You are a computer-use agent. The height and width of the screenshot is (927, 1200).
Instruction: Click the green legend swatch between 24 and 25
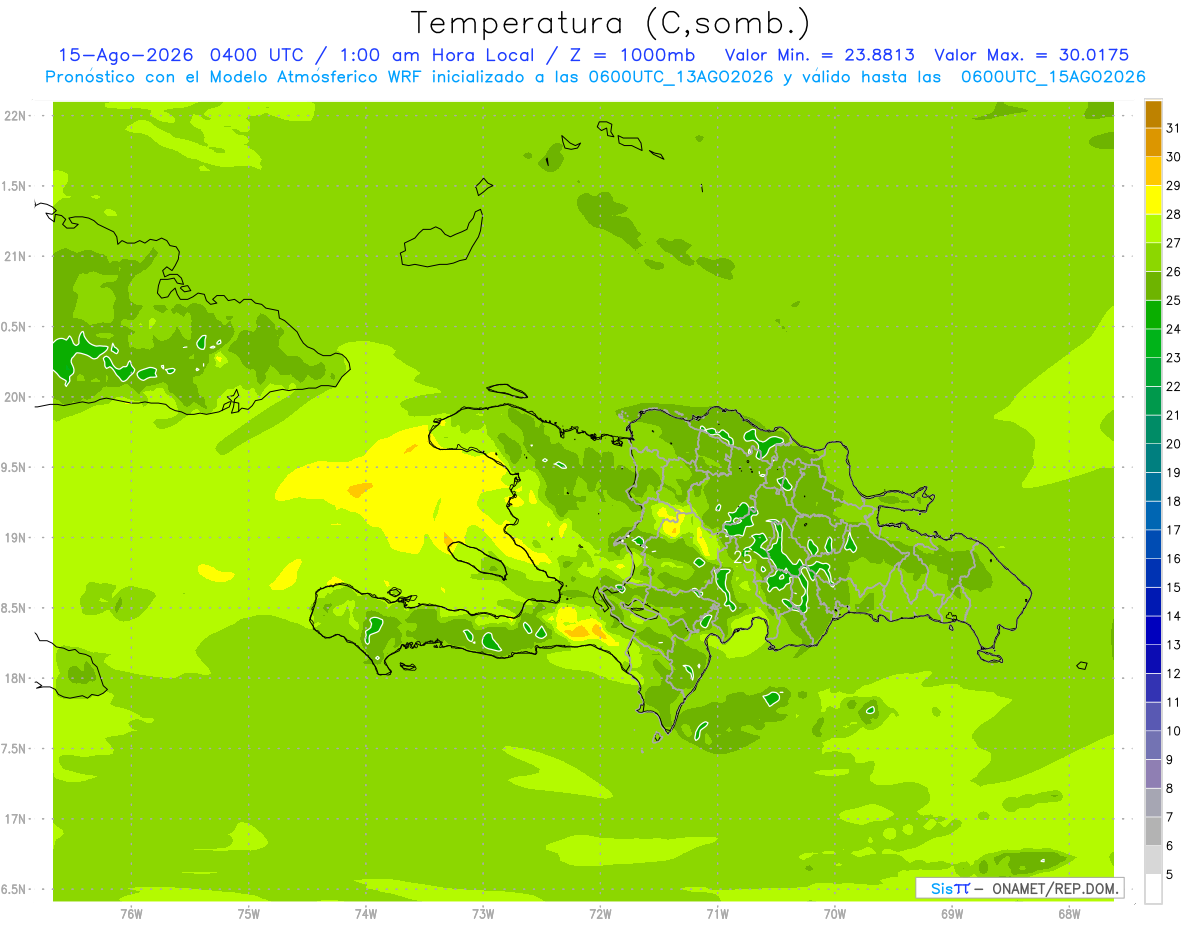pos(1153,315)
